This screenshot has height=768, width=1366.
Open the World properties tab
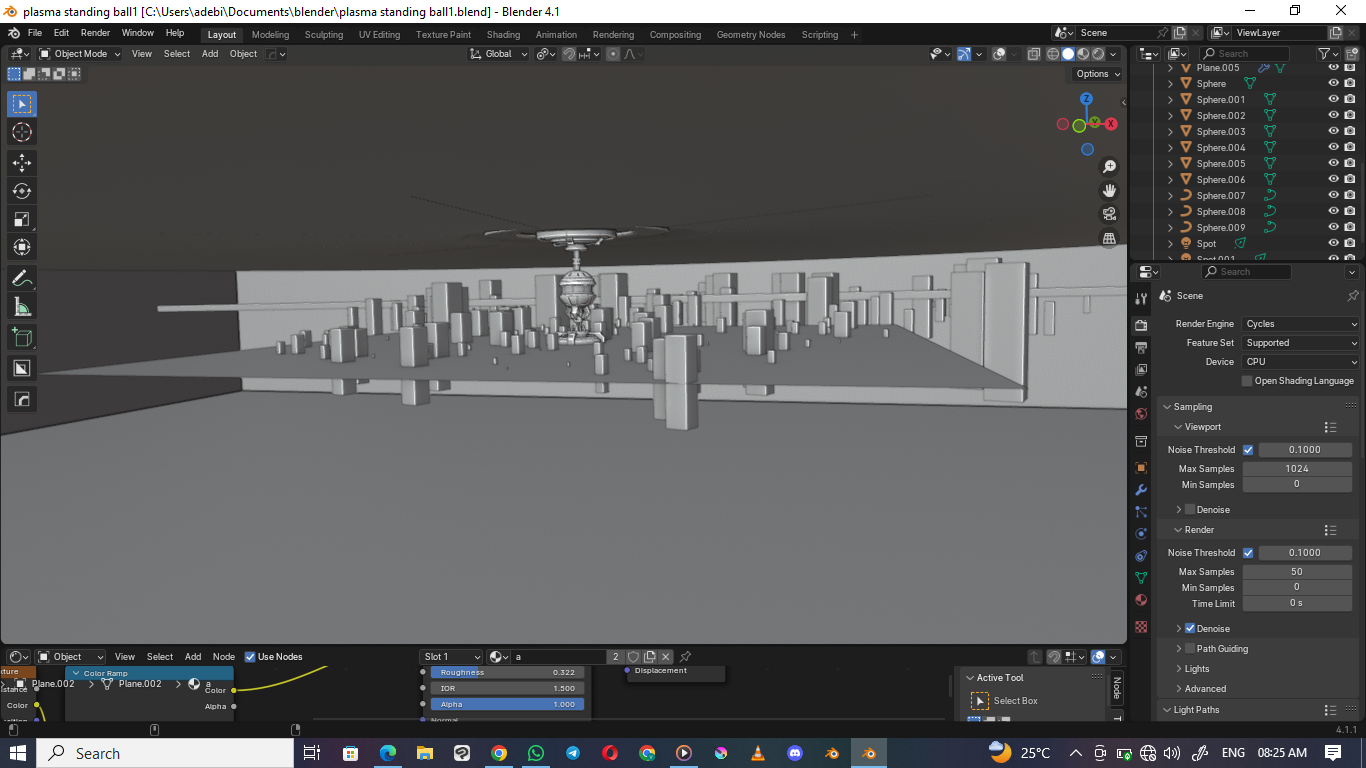[1141, 414]
